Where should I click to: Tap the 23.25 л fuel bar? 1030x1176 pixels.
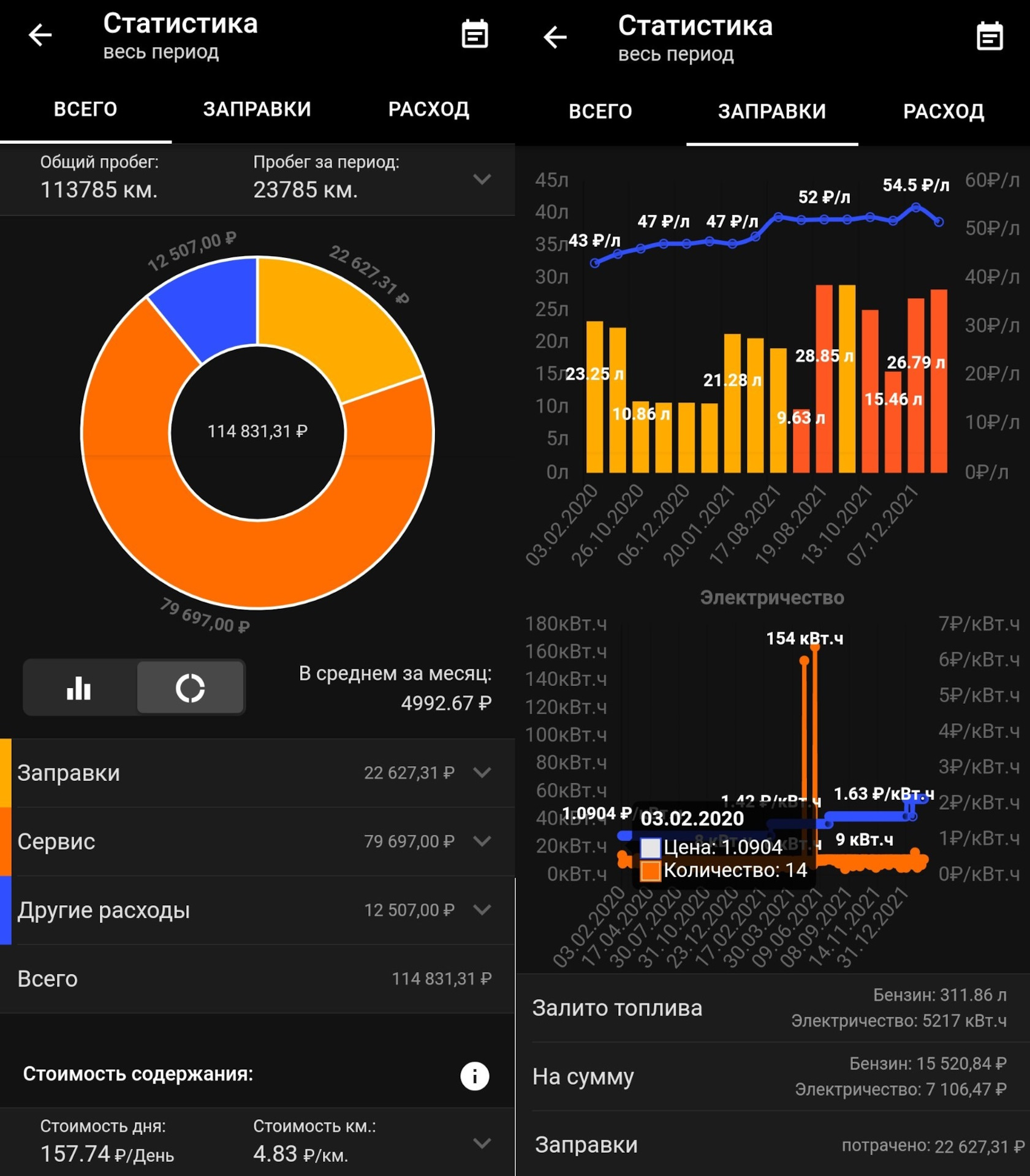point(594,397)
